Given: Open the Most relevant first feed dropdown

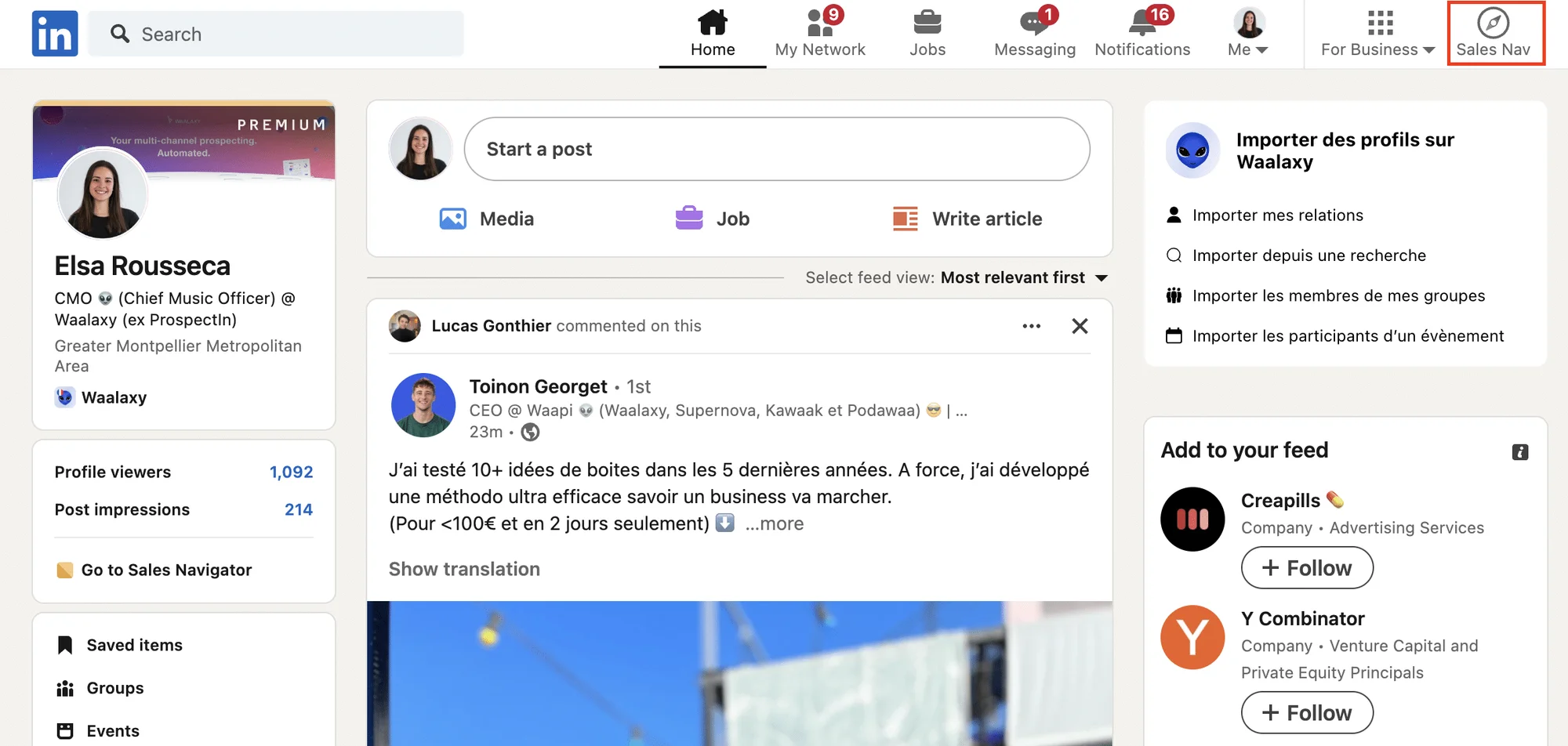Looking at the screenshot, I should (1024, 277).
